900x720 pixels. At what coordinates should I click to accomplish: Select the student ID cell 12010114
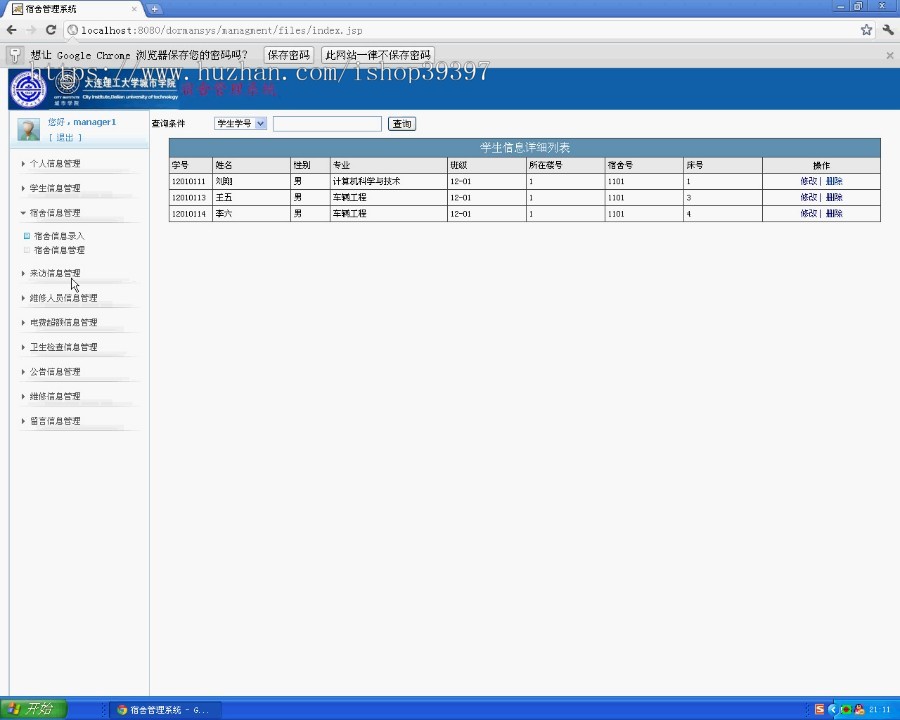pyautogui.click(x=191, y=214)
